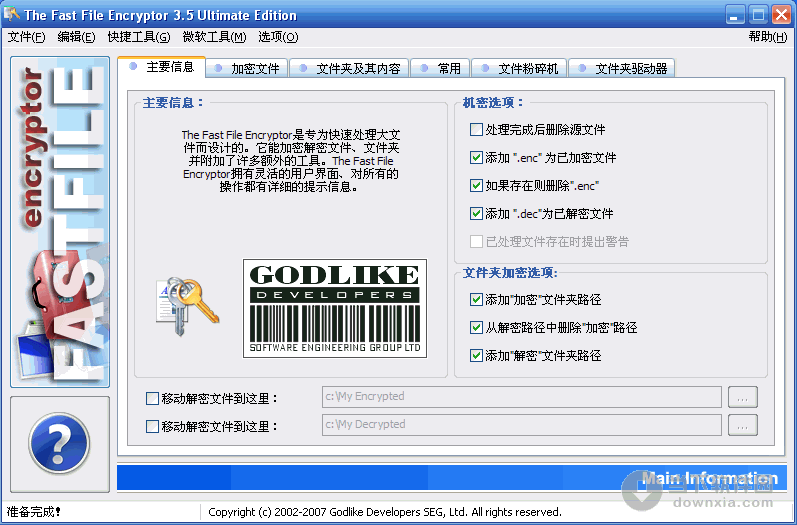The height and width of the screenshot is (525, 797).
Task: Click browse button for My Decrypted path
Action: pos(743,425)
